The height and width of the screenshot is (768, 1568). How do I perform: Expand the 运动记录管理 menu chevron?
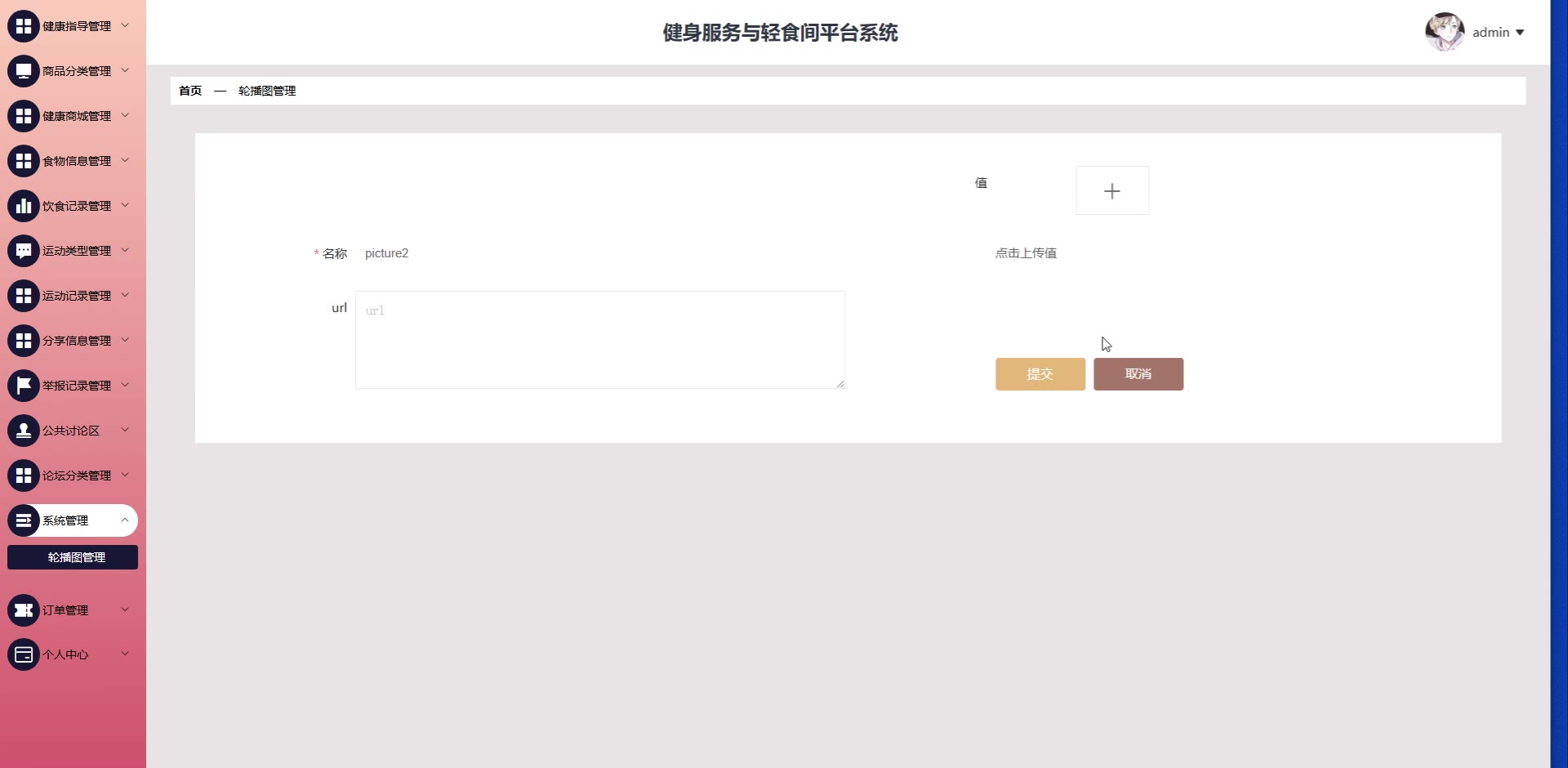click(125, 295)
